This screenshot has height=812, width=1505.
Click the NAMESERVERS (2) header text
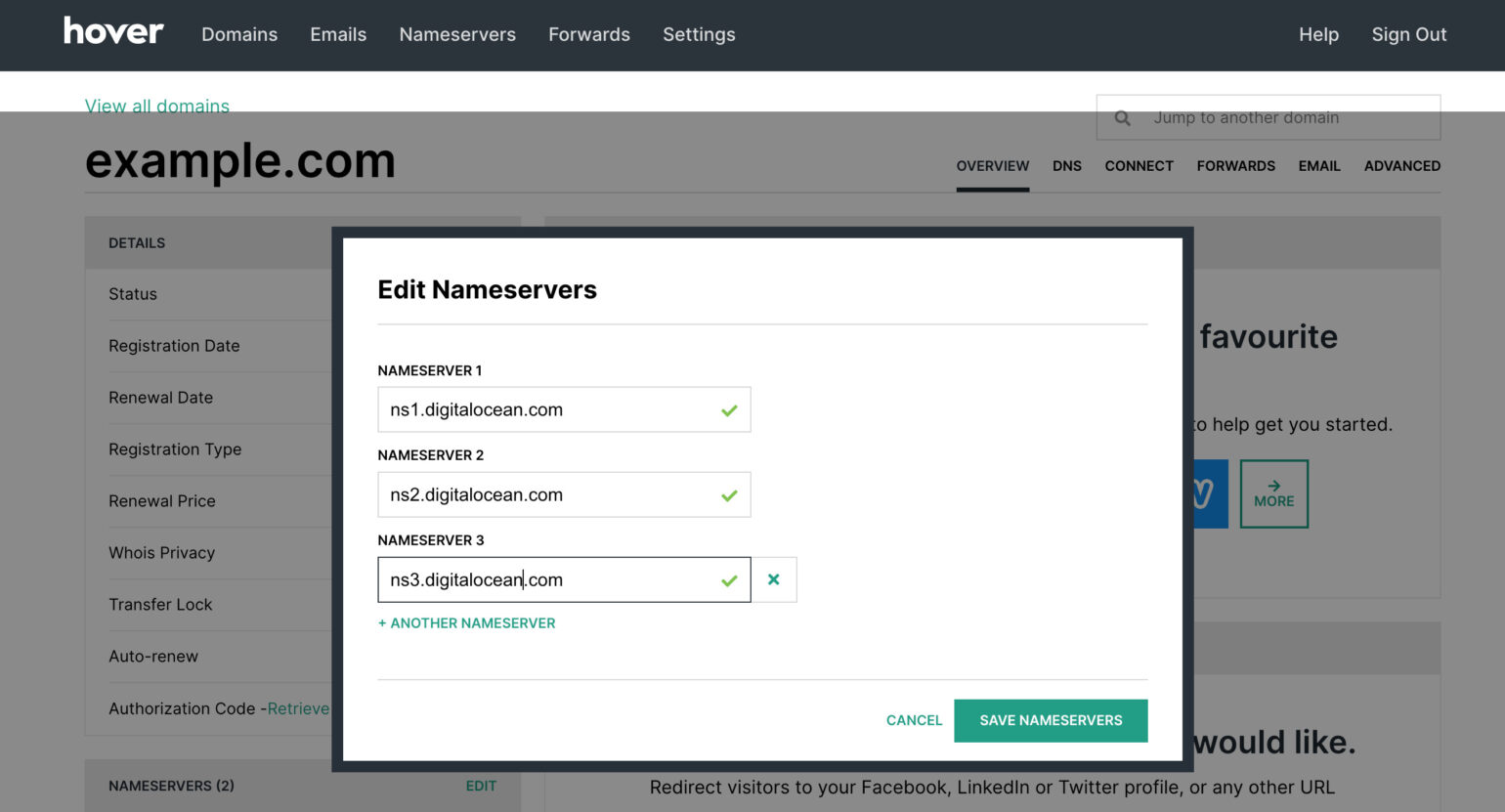coord(171,786)
